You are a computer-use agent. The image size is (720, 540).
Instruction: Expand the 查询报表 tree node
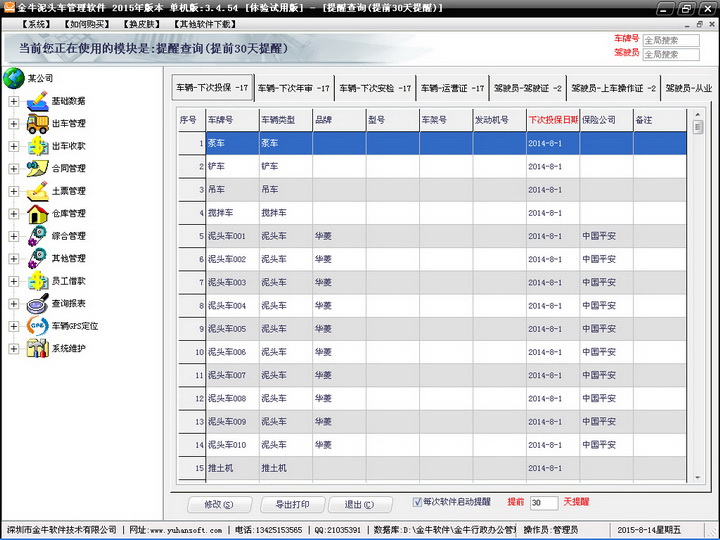14,304
